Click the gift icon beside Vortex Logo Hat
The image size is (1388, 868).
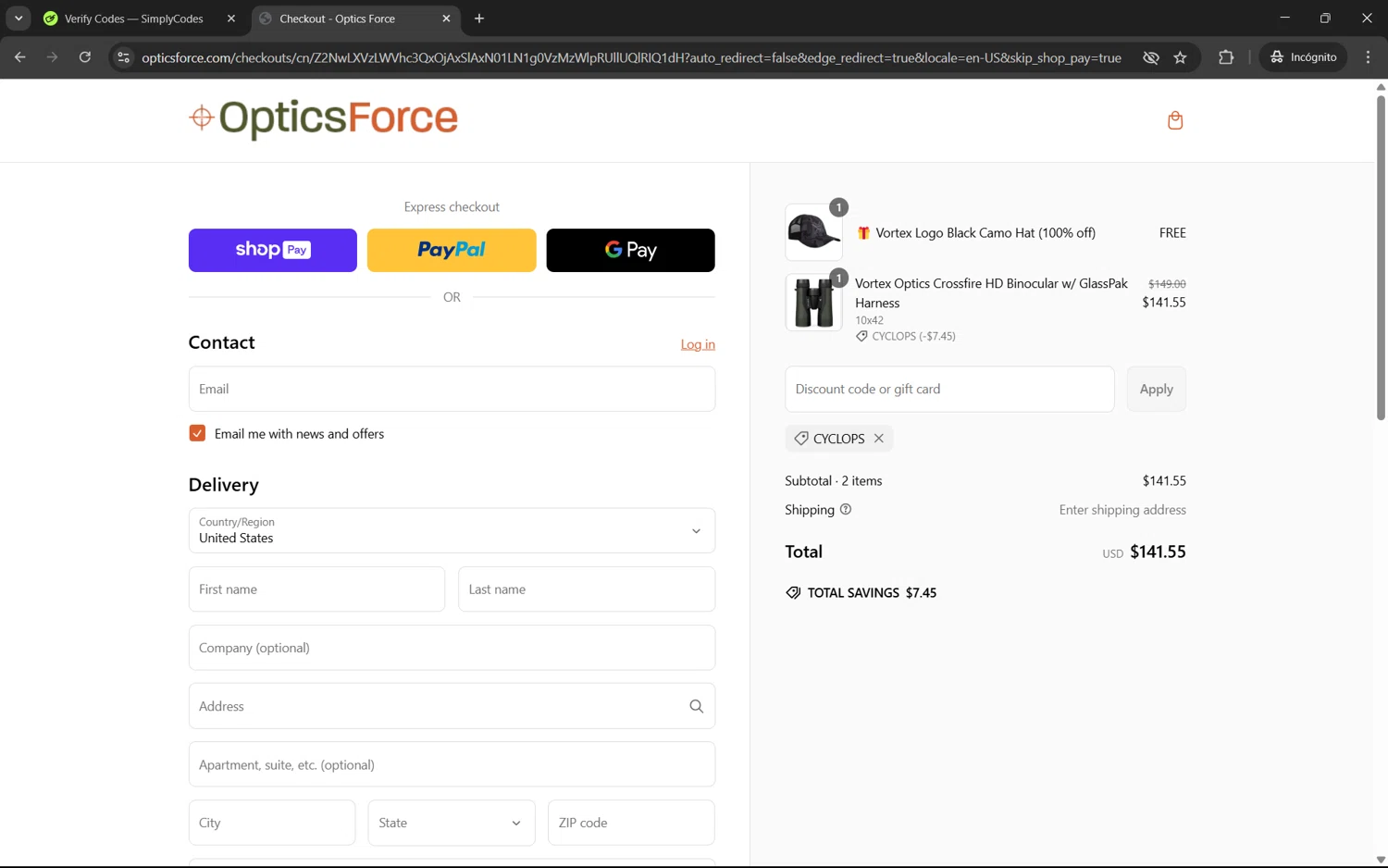863,233
